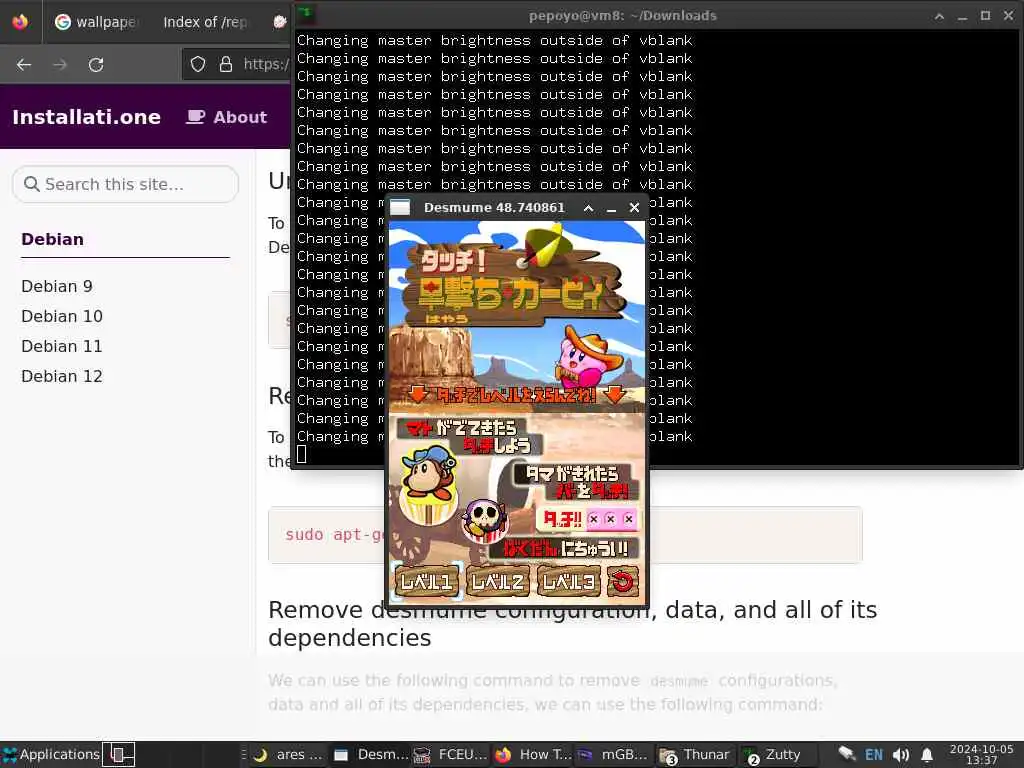The width and height of the screenshot is (1024, 768).
Task: Reload the current Firefox page
Action: (96, 65)
